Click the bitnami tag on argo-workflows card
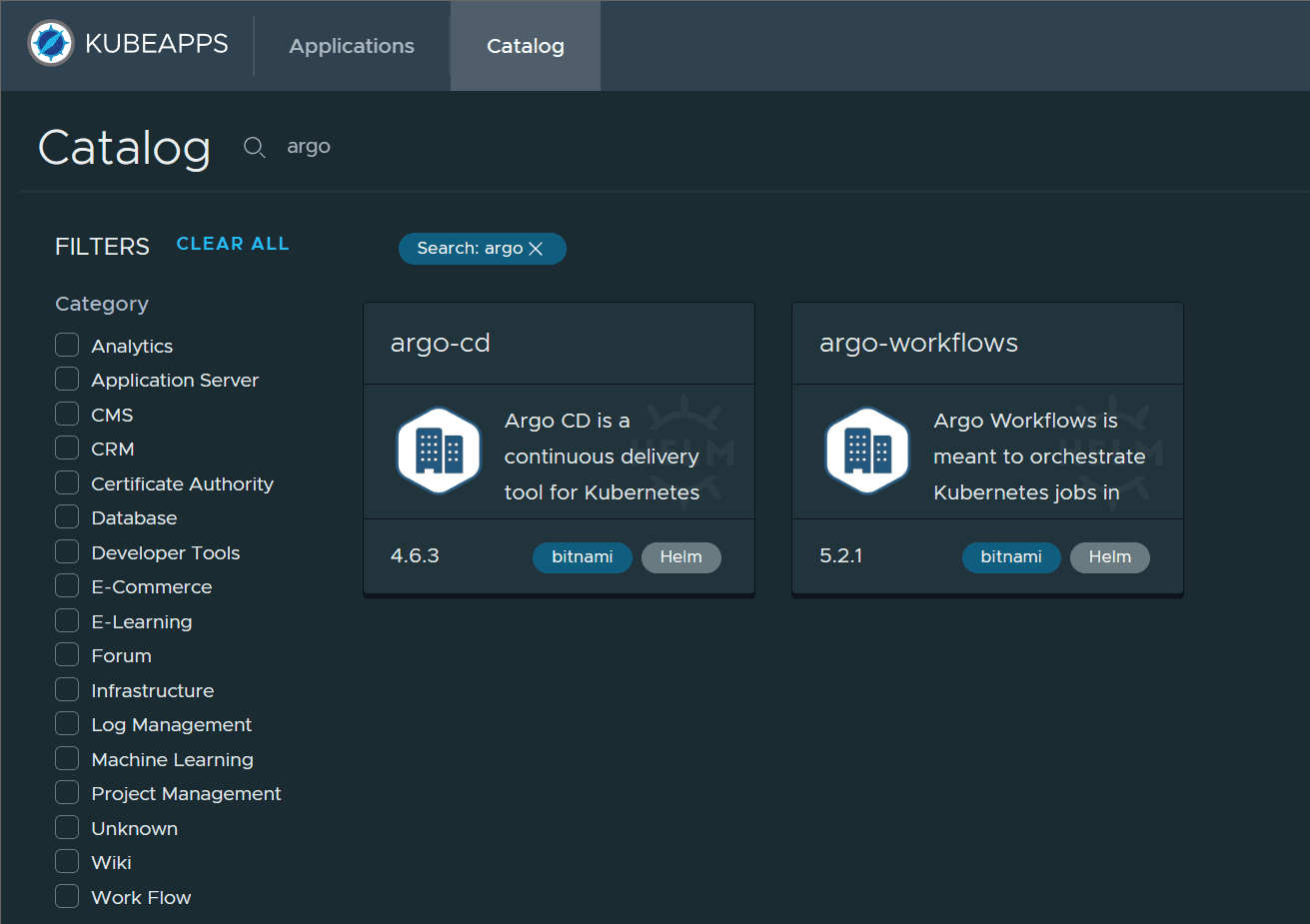1310x924 pixels. 1010,557
